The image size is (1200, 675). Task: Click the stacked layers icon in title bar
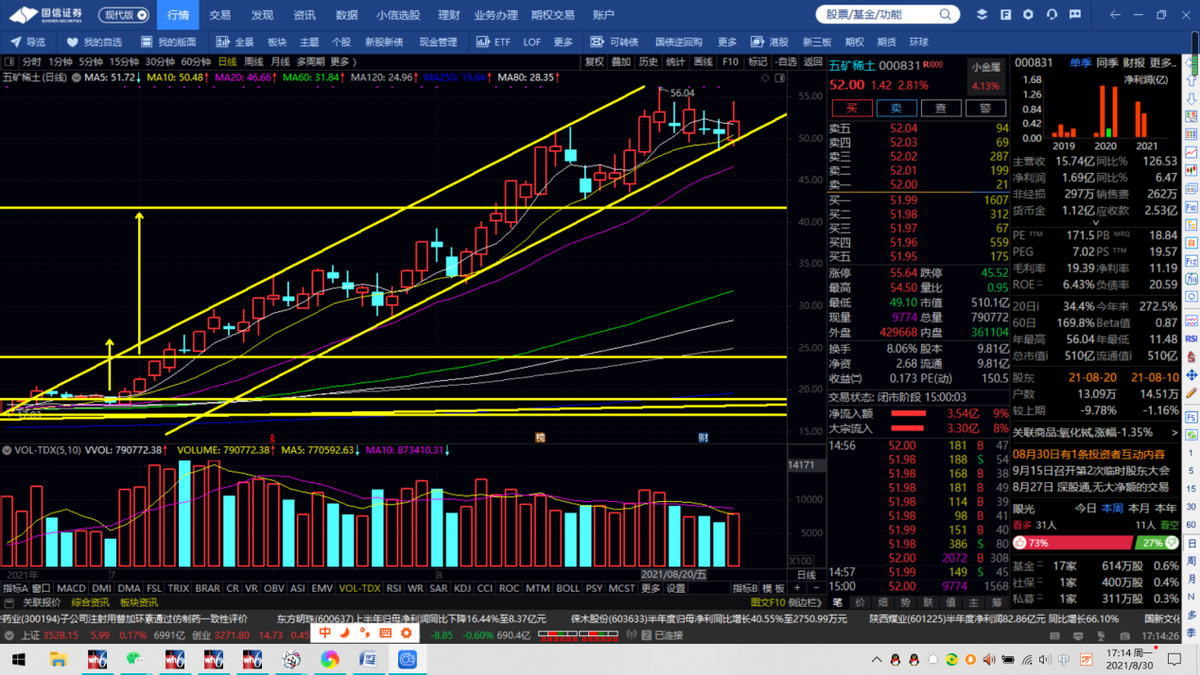point(982,15)
